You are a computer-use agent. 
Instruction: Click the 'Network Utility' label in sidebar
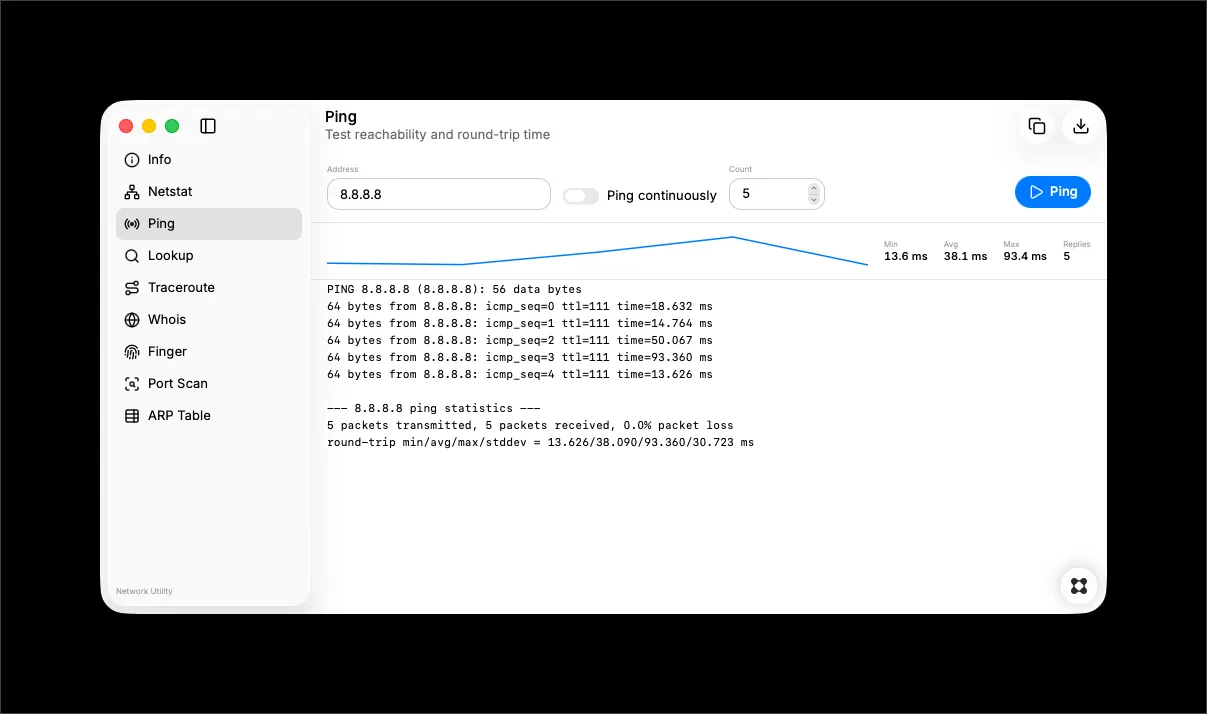pyautogui.click(x=144, y=591)
